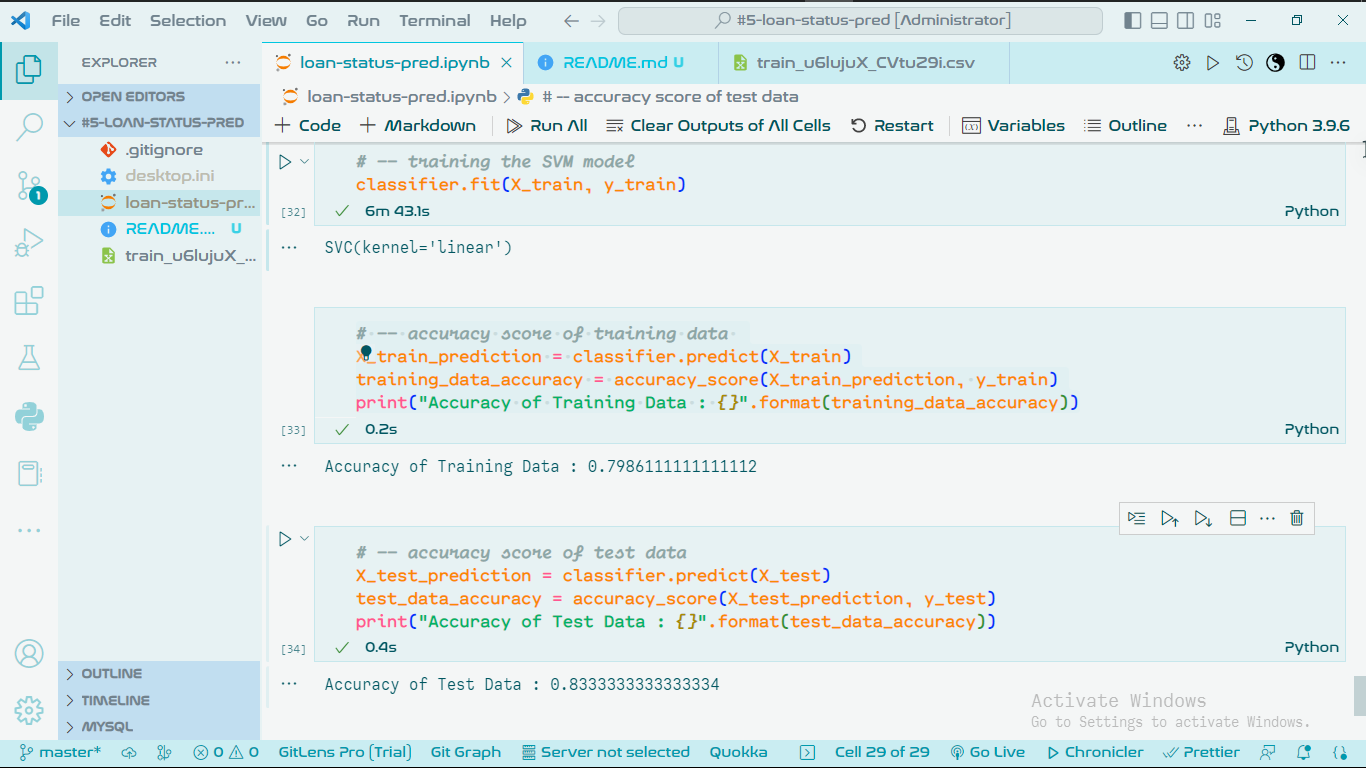Viewport: 1366px width, 768px height.
Task: Open notification bell in status bar
Action: point(1303,752)
